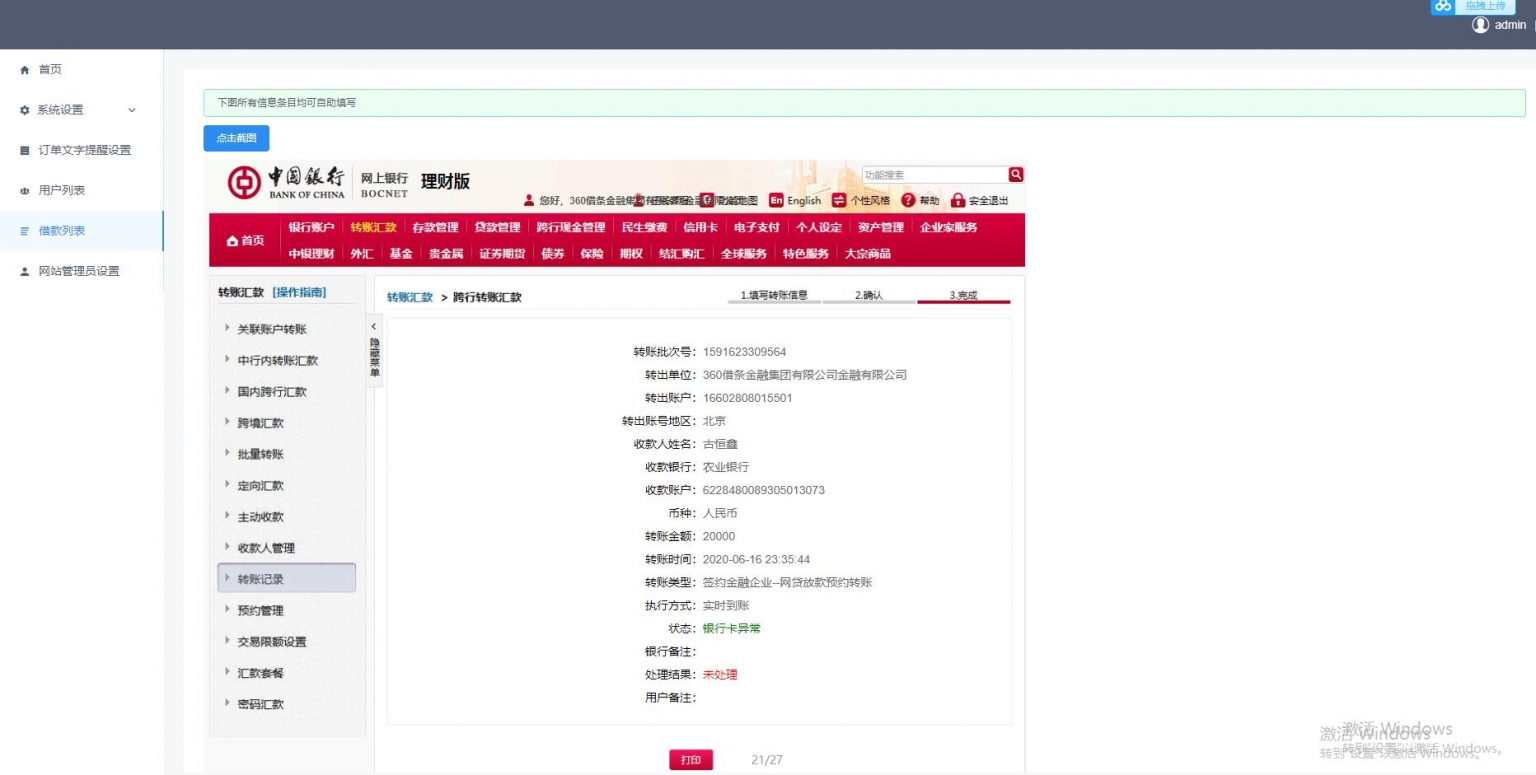The width and height of the screenshot is (1536, 775).
Task: Click the English language icon
Action: (x=776, y=201)
